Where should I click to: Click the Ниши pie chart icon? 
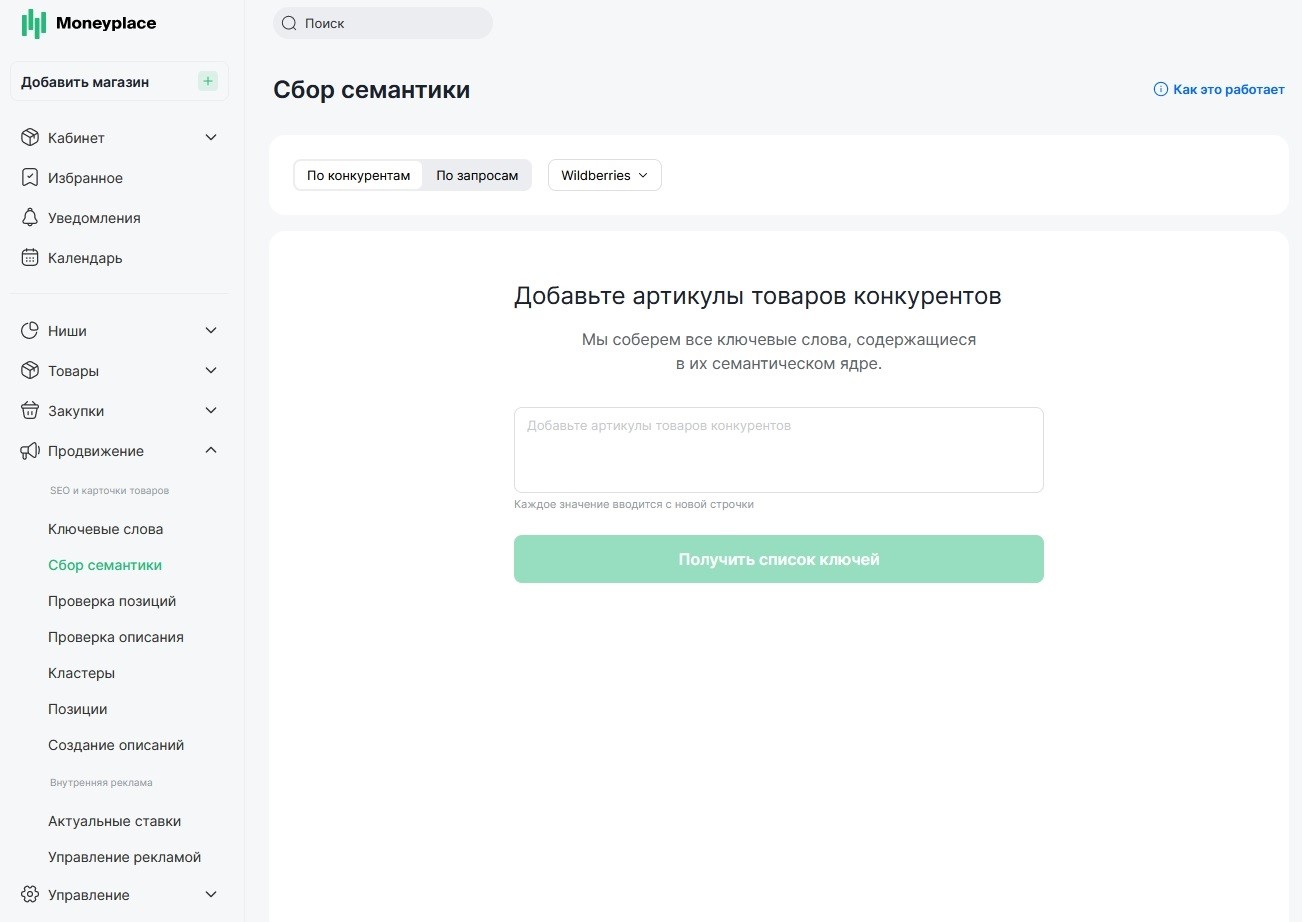[x=30, y=331]
